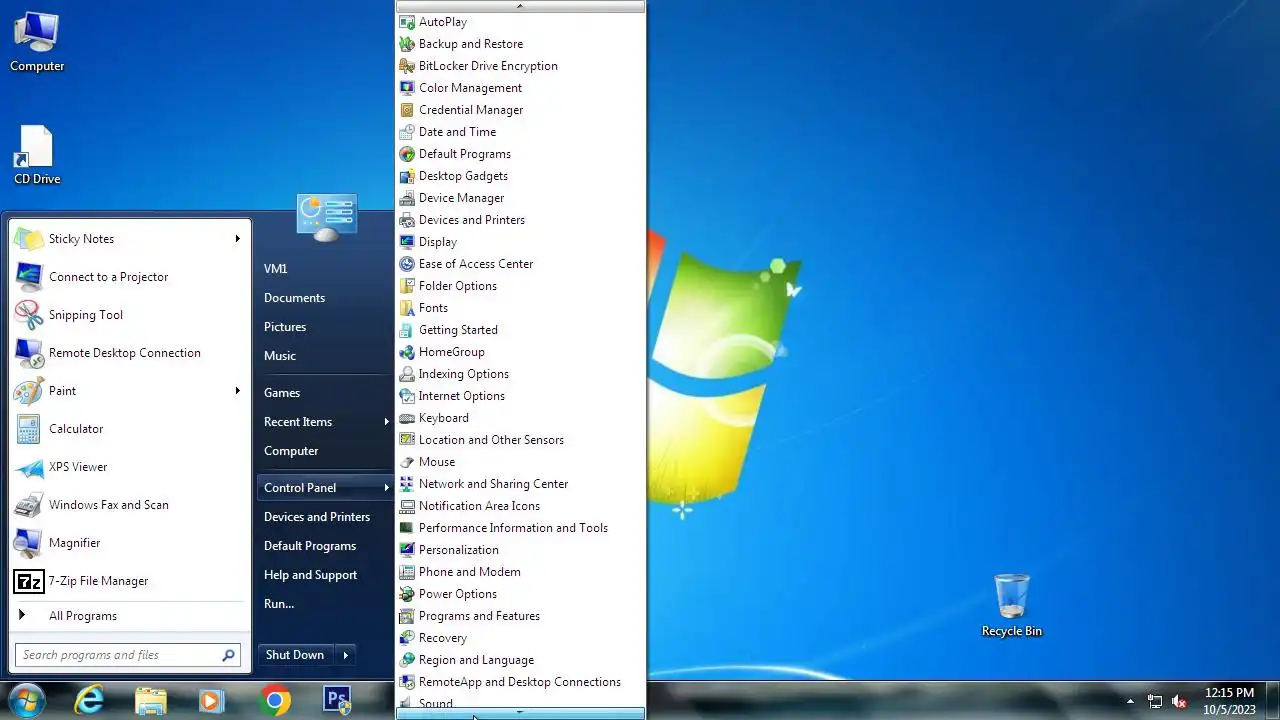Viewport: 1280px width, 720px height.
Task: Click the Connect to a Projector icon
Action: [x=29, y=277]
